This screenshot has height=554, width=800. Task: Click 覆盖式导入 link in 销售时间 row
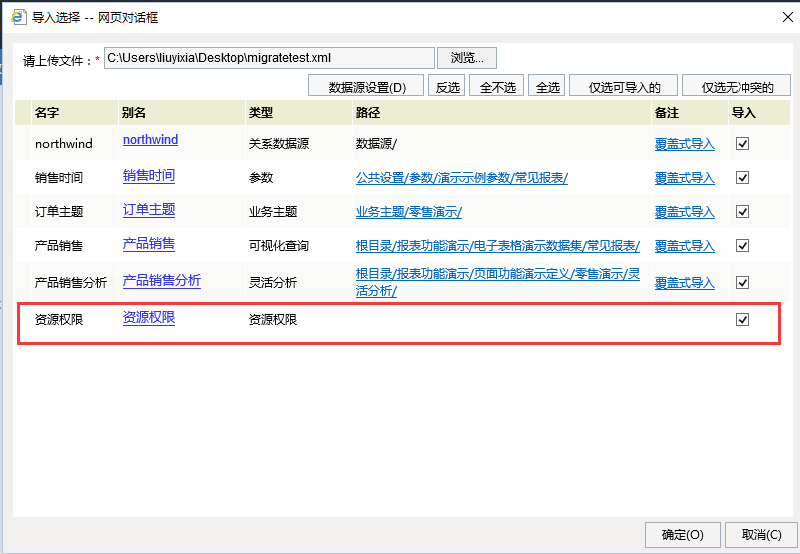(x=685, y=178)
